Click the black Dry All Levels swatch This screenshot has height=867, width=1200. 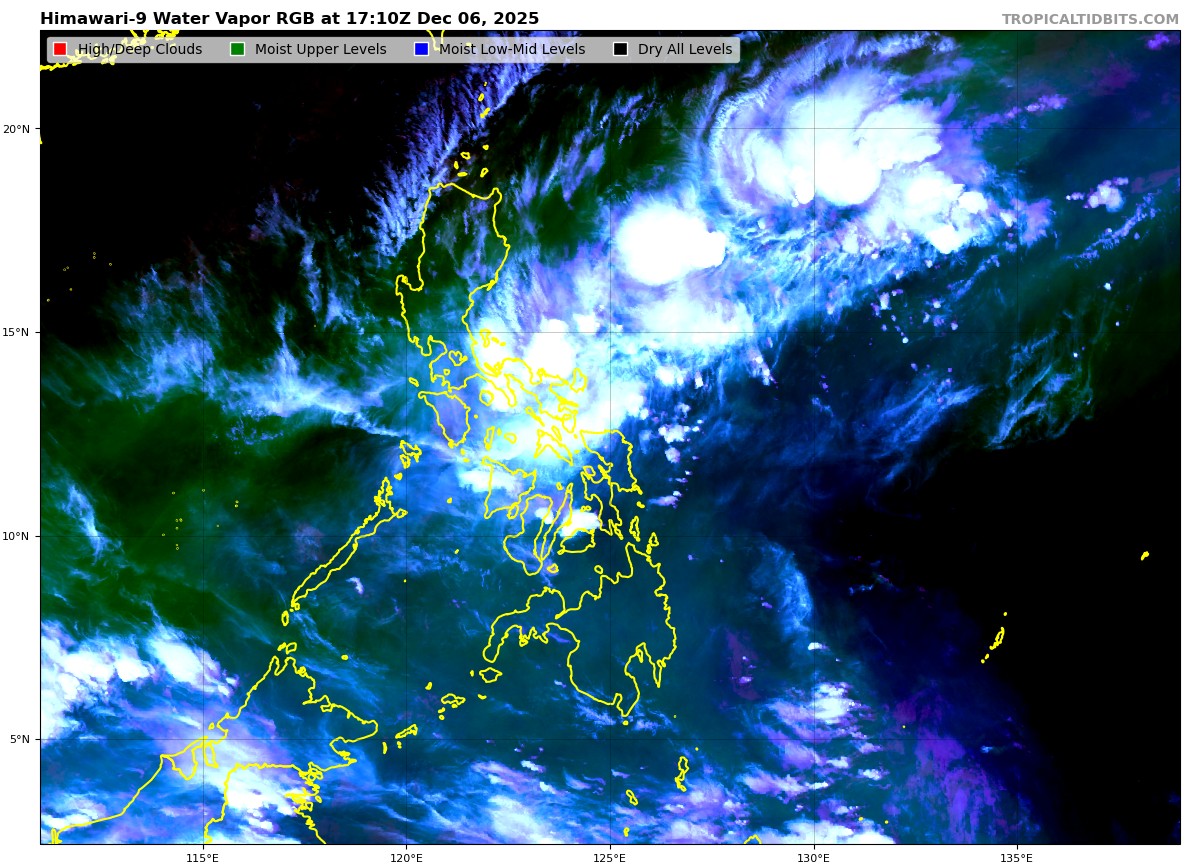coord(620,49)
